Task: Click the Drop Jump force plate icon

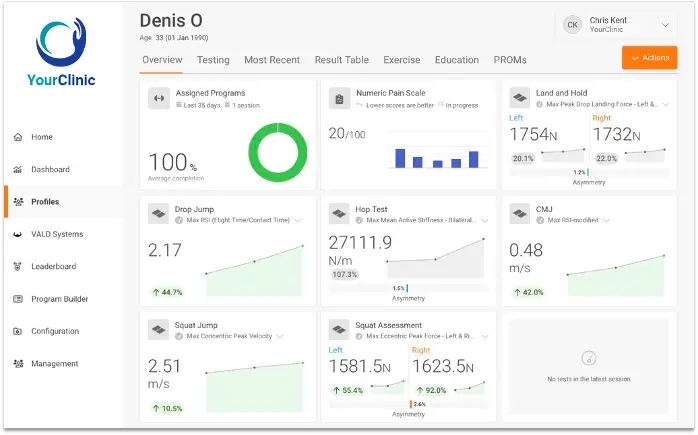Action: click(159, 214)
